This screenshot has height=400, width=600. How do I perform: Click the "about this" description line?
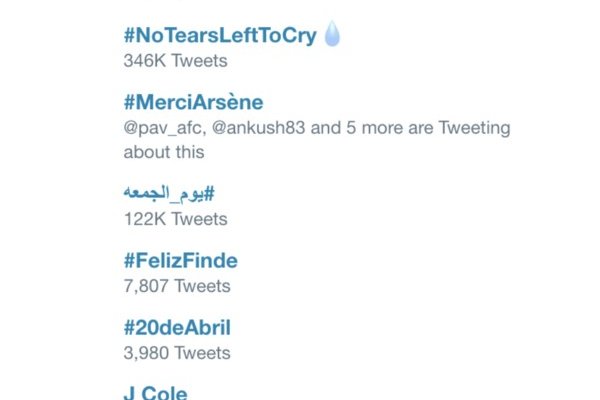[x=164, y=152]
